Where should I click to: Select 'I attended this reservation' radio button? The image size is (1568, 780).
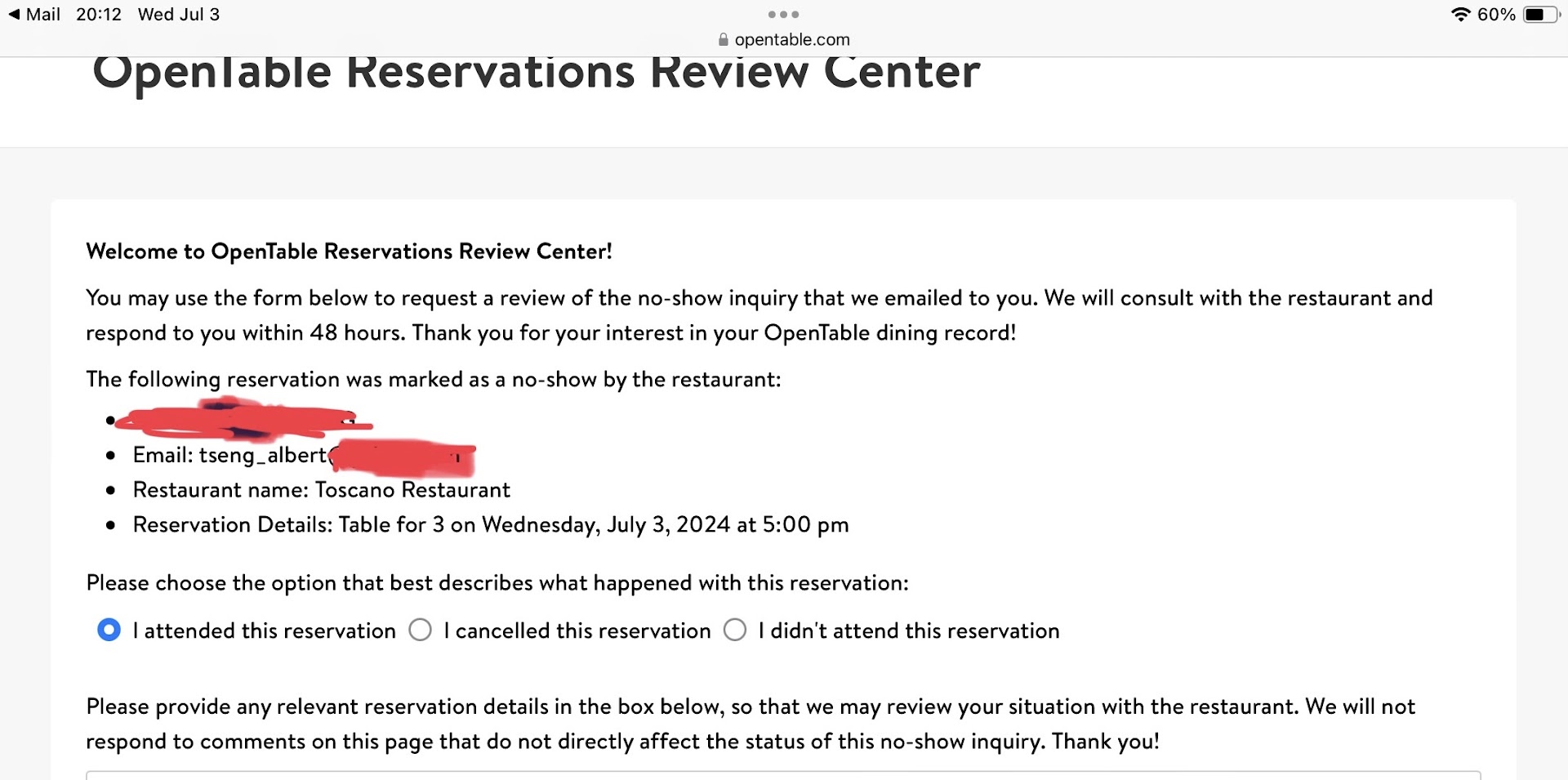109,631
